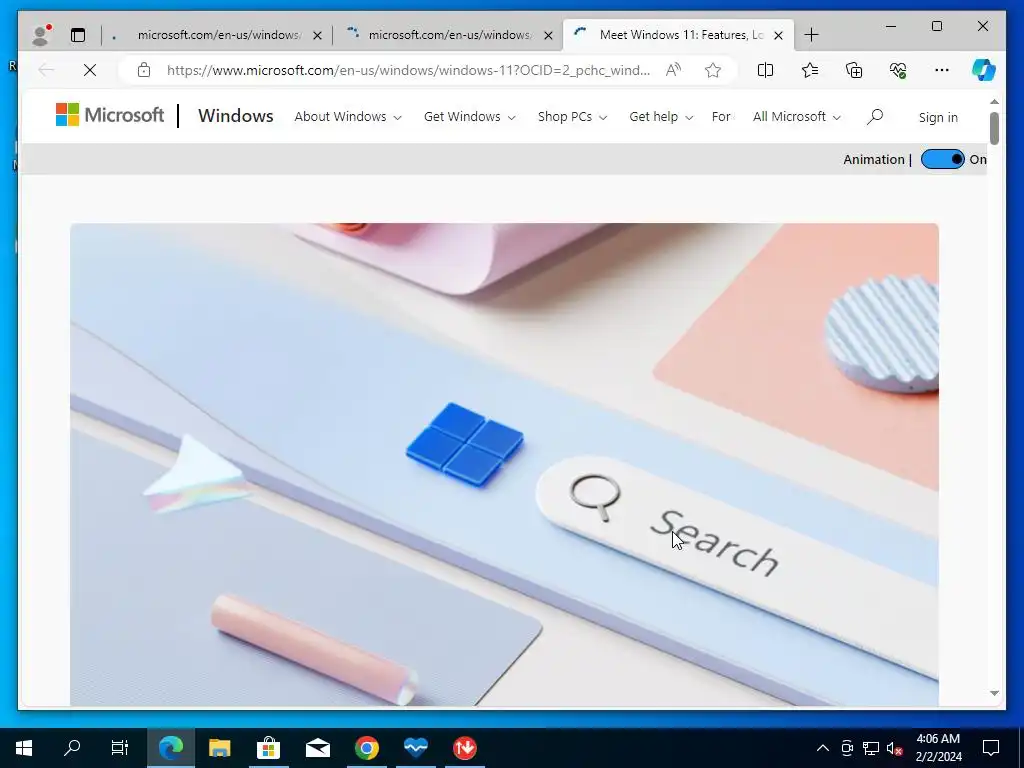Open Settings and more ellipsis menu
Image resolution: width=1024 pixels, height=768 pixels.
(x=942, y=70)
